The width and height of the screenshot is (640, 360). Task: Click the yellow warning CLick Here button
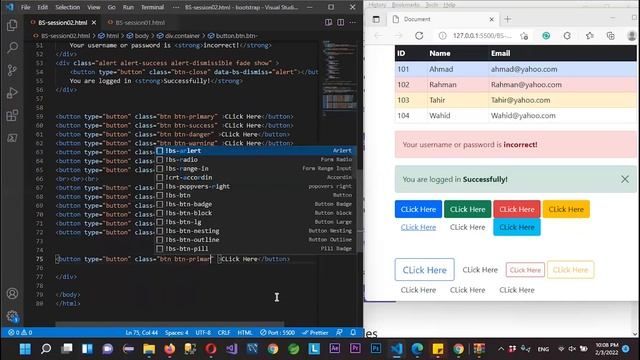pyautogui.click(x=566, y=209)
